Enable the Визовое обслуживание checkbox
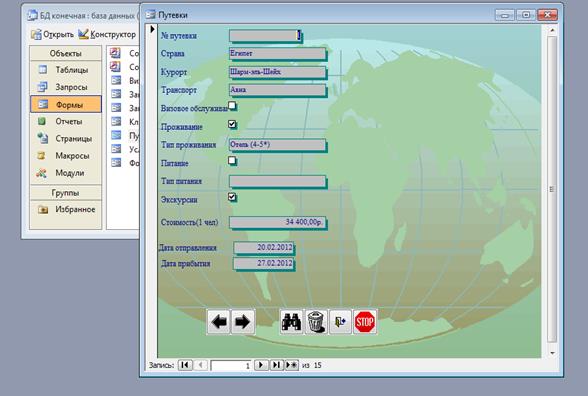The width and height of the screenshot is (588, 396). (x=232, y=106)
